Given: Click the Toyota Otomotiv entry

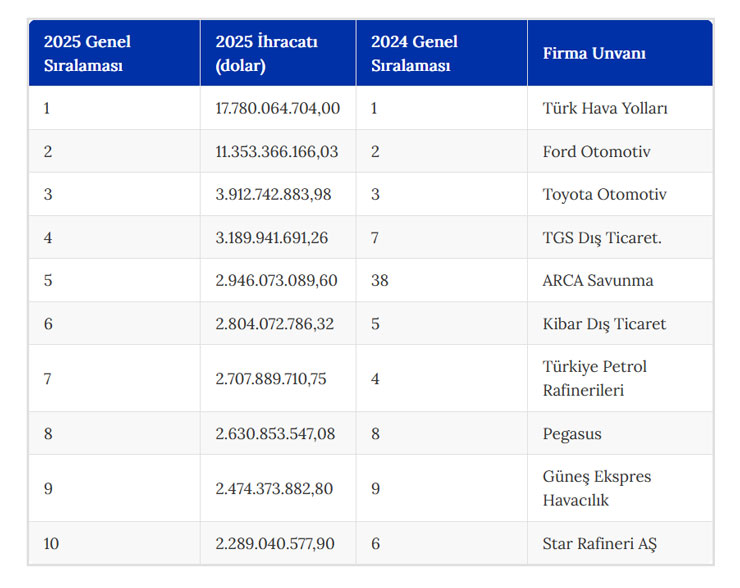Looking at the screenshot, I should click(x=605, y=194).
